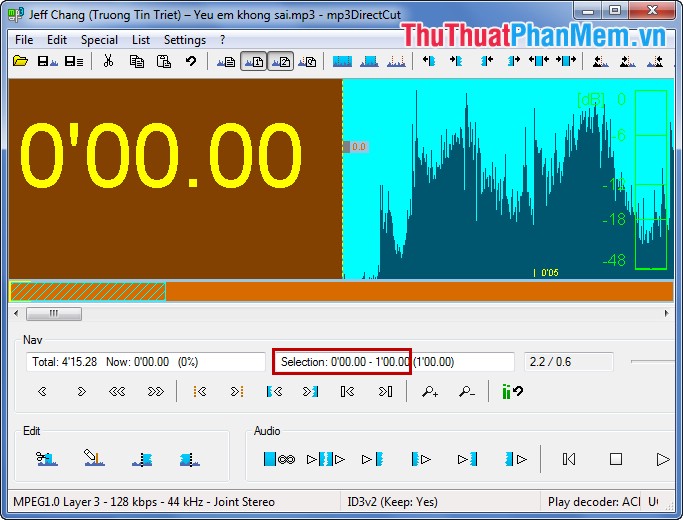Click the Open file folder icon
This screenshot has width=683, height=520.
(x=20, y=61)
